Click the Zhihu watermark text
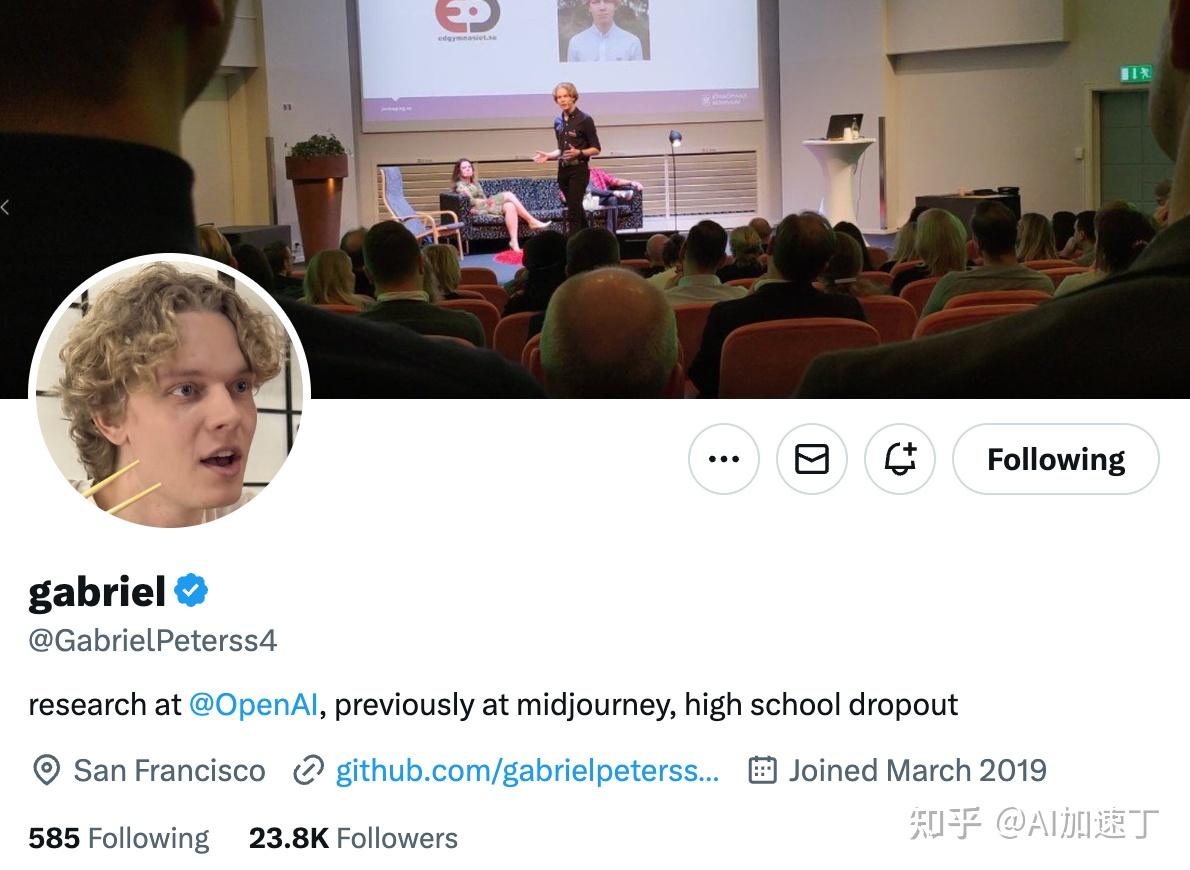 [1034, 824]
